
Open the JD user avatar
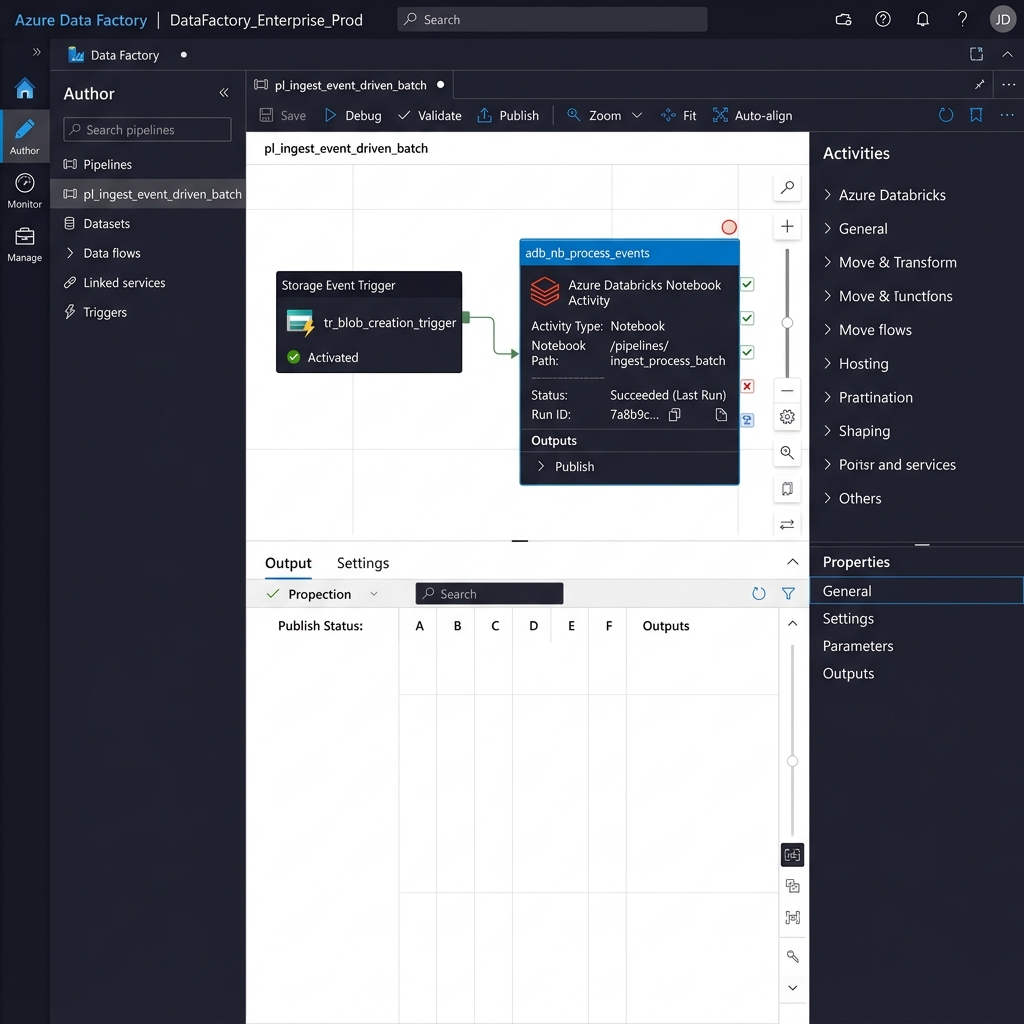pyautogui.click(x=1002, y=20)
